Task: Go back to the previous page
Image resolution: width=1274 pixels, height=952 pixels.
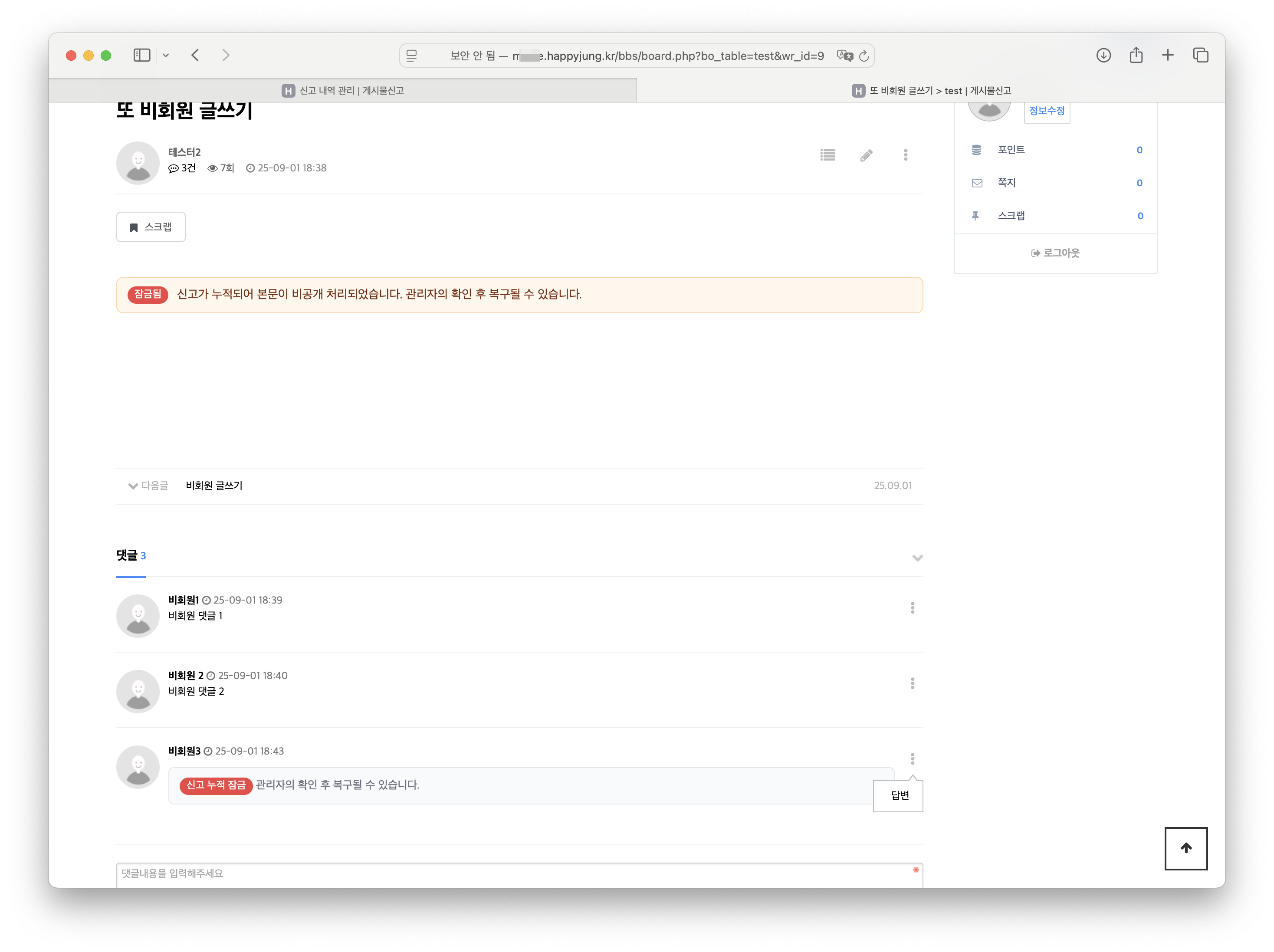Action: coord(195,55)
